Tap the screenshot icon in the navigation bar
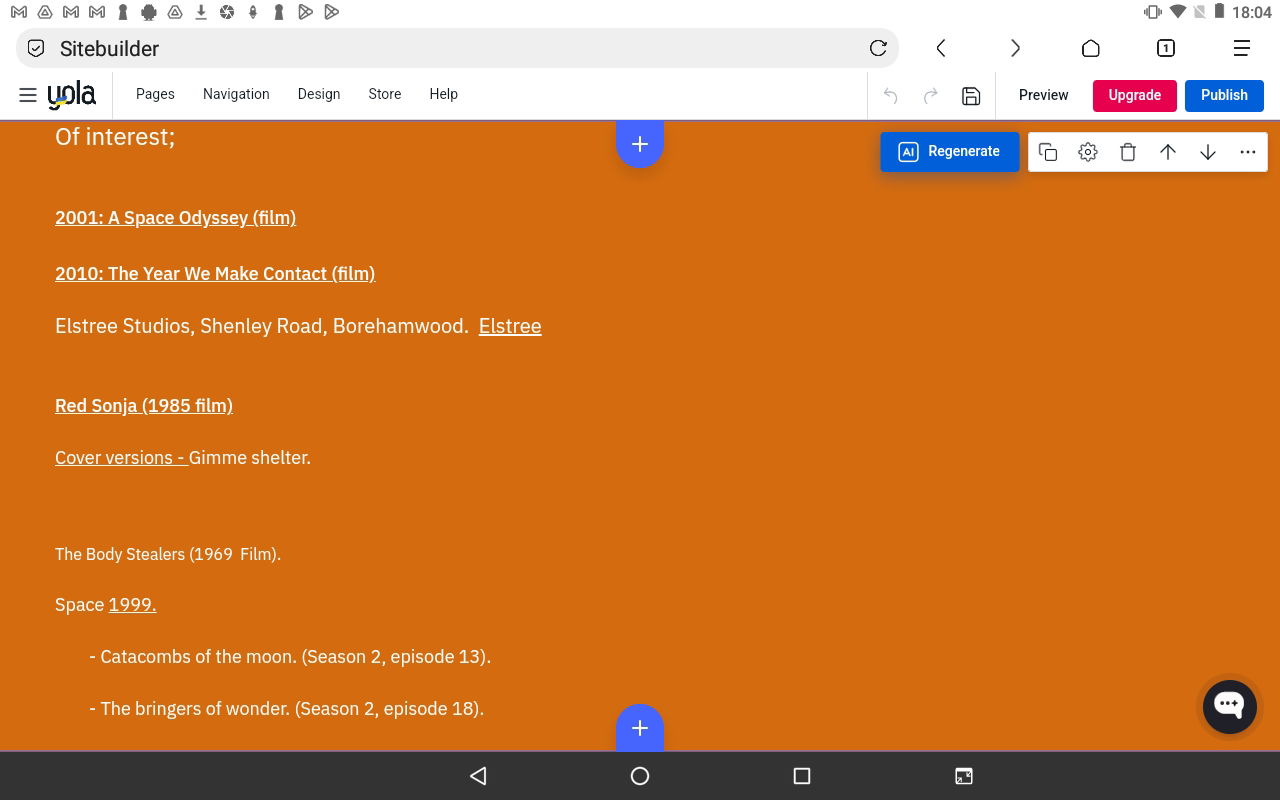 (964, 776)
